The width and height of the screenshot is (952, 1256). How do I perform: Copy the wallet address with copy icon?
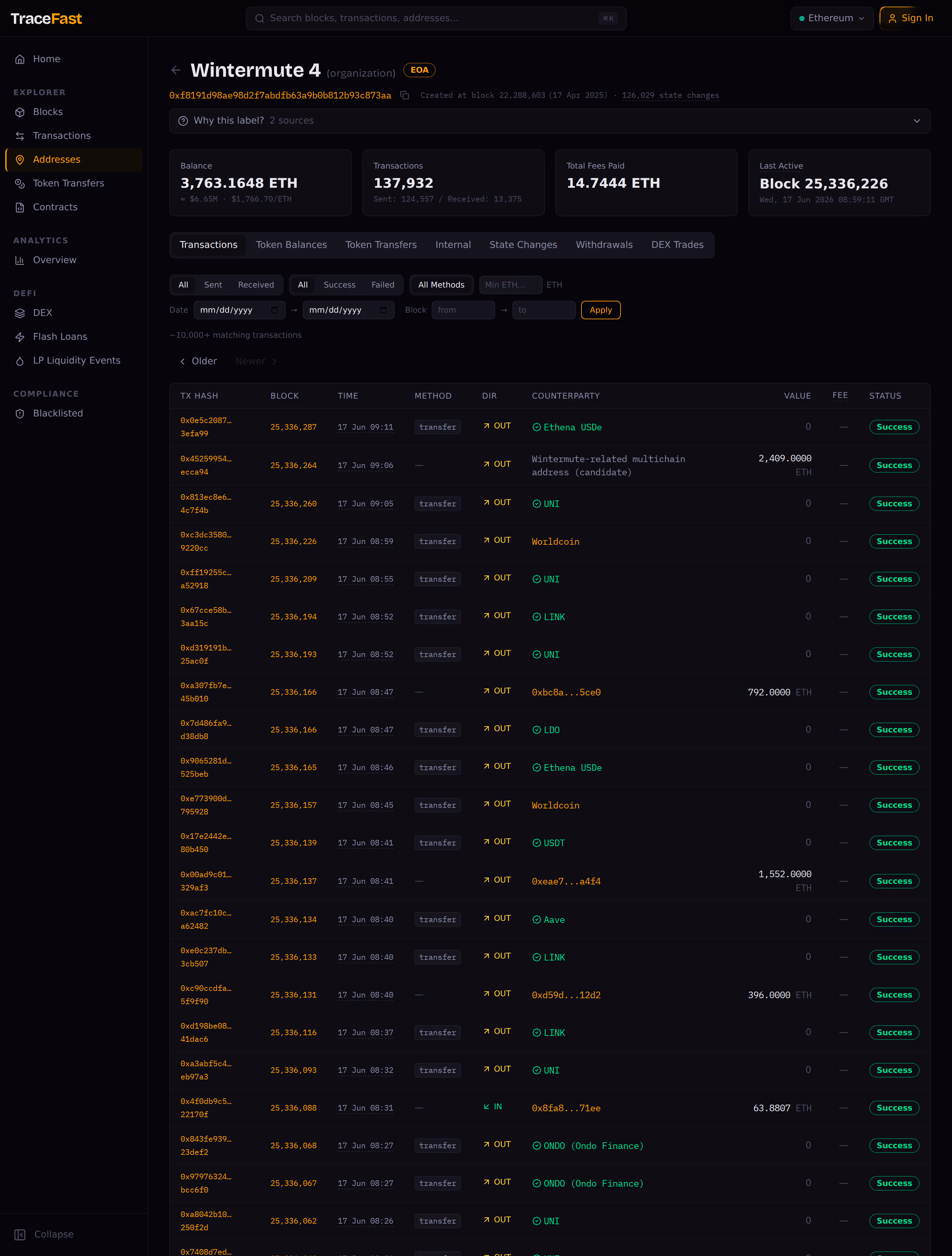404,96
